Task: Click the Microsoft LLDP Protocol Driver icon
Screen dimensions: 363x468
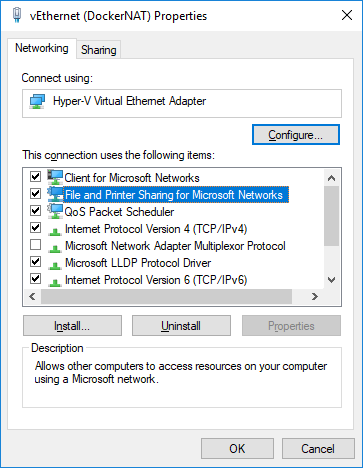Action: 55,264
